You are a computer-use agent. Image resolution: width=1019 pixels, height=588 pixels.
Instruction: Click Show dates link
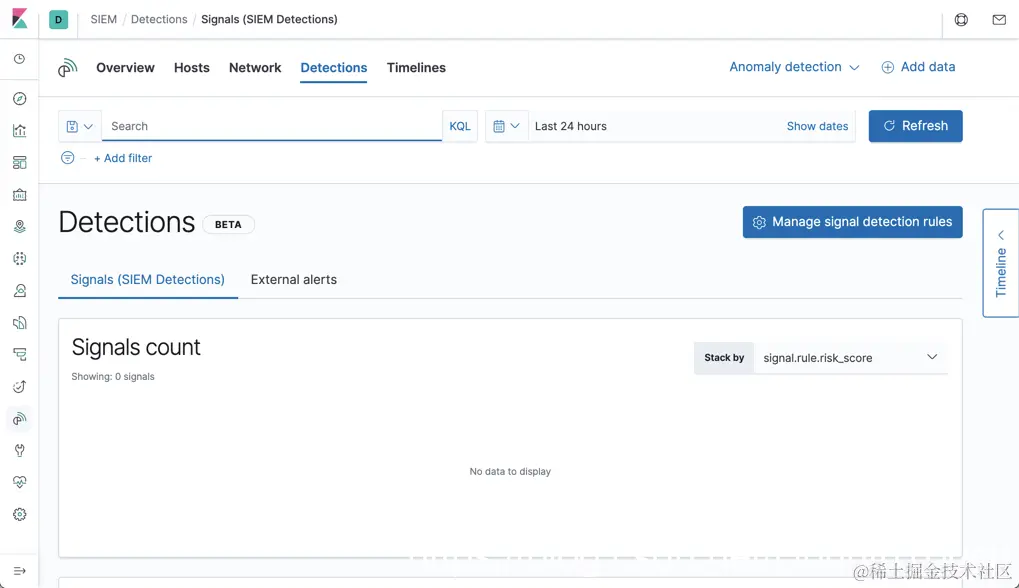pyautogui.click(x=817, y=126)
